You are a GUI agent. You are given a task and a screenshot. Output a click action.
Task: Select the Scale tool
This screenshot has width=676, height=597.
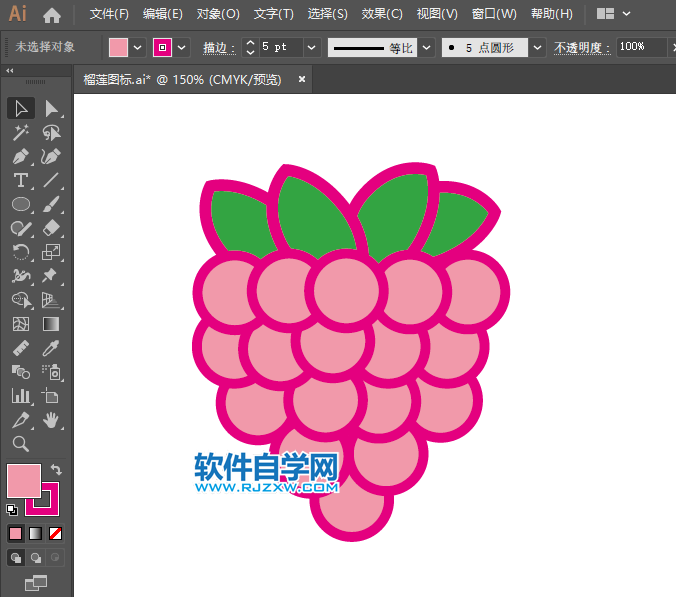(x=51, y=252)
